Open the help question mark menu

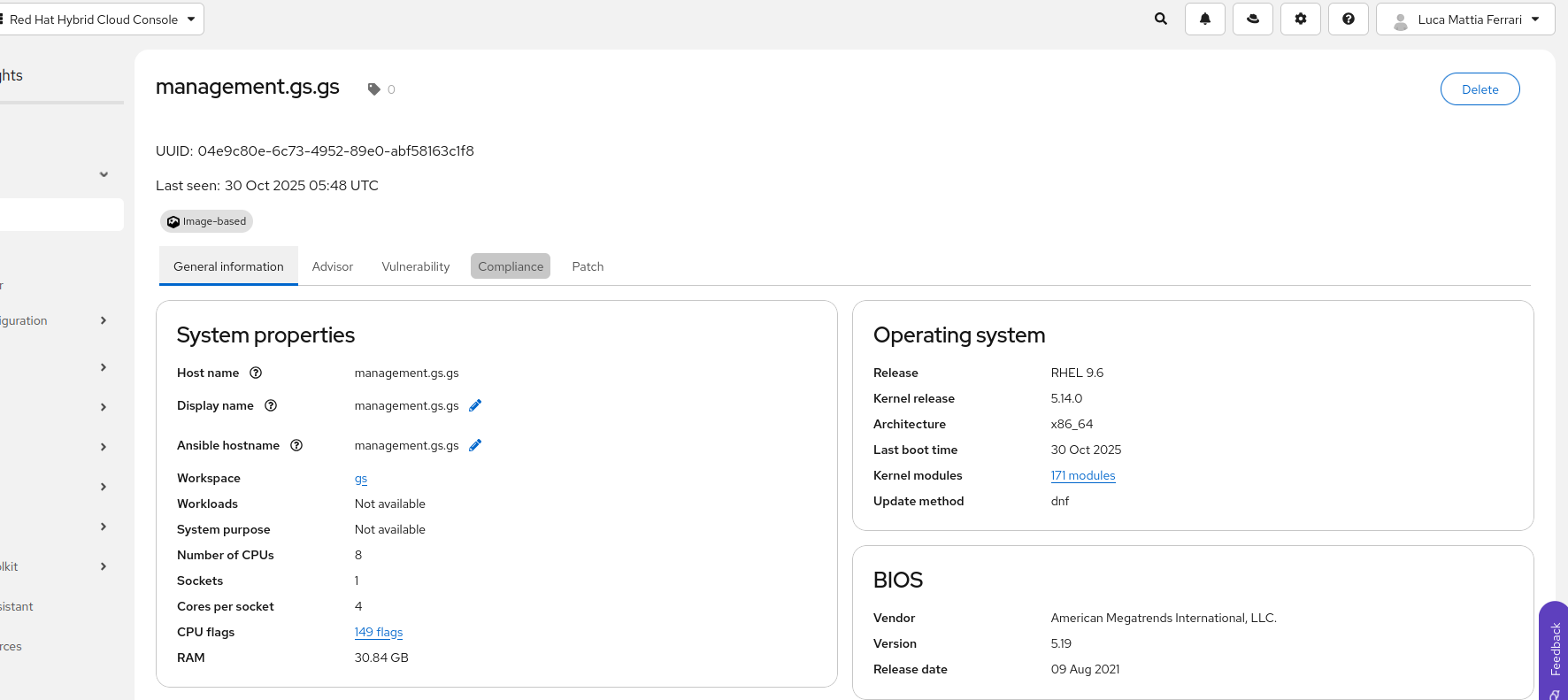point(1349,19)
